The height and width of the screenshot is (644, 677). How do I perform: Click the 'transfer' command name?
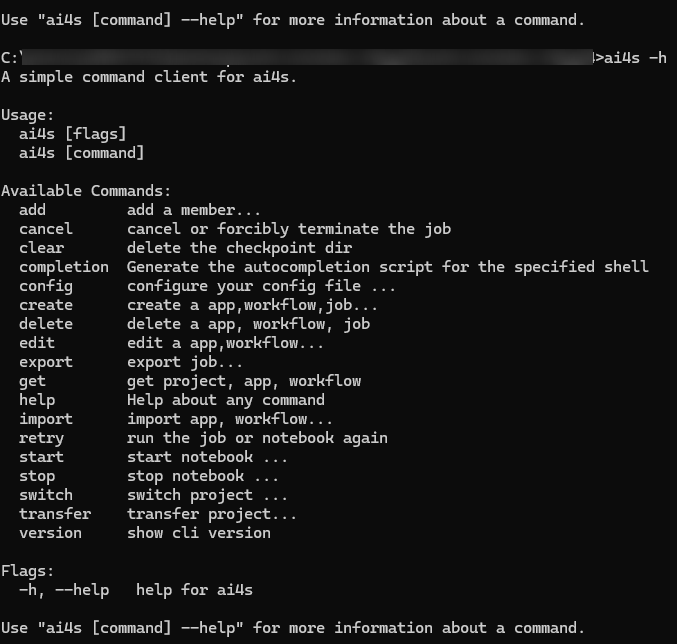coord(55,514)
